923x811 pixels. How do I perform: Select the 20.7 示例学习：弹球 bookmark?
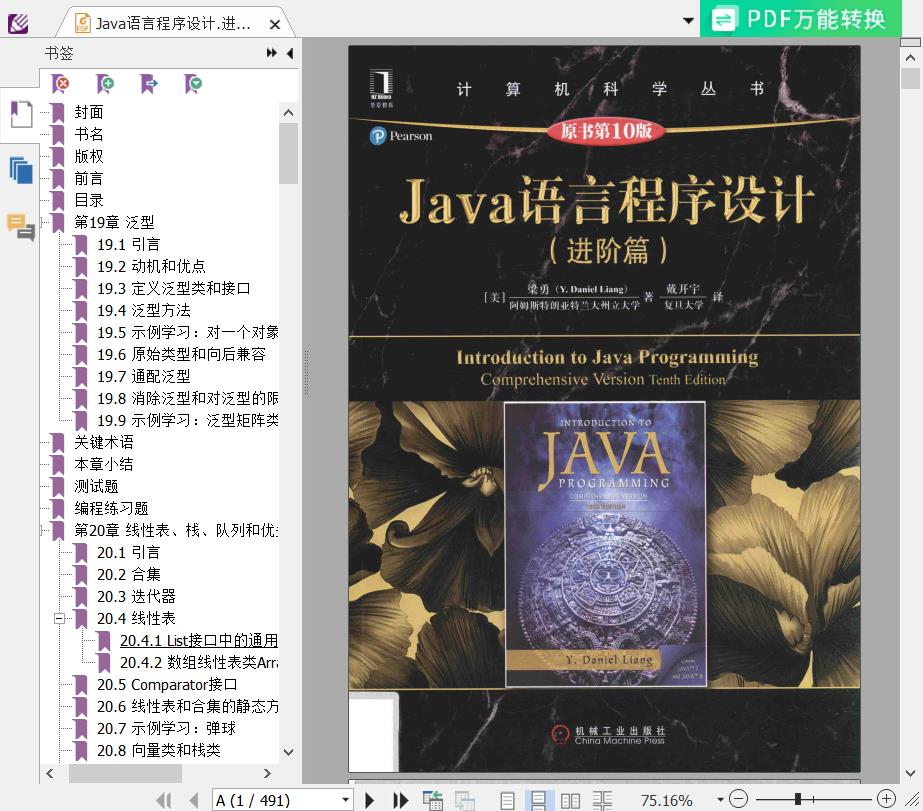coord(166,729)
